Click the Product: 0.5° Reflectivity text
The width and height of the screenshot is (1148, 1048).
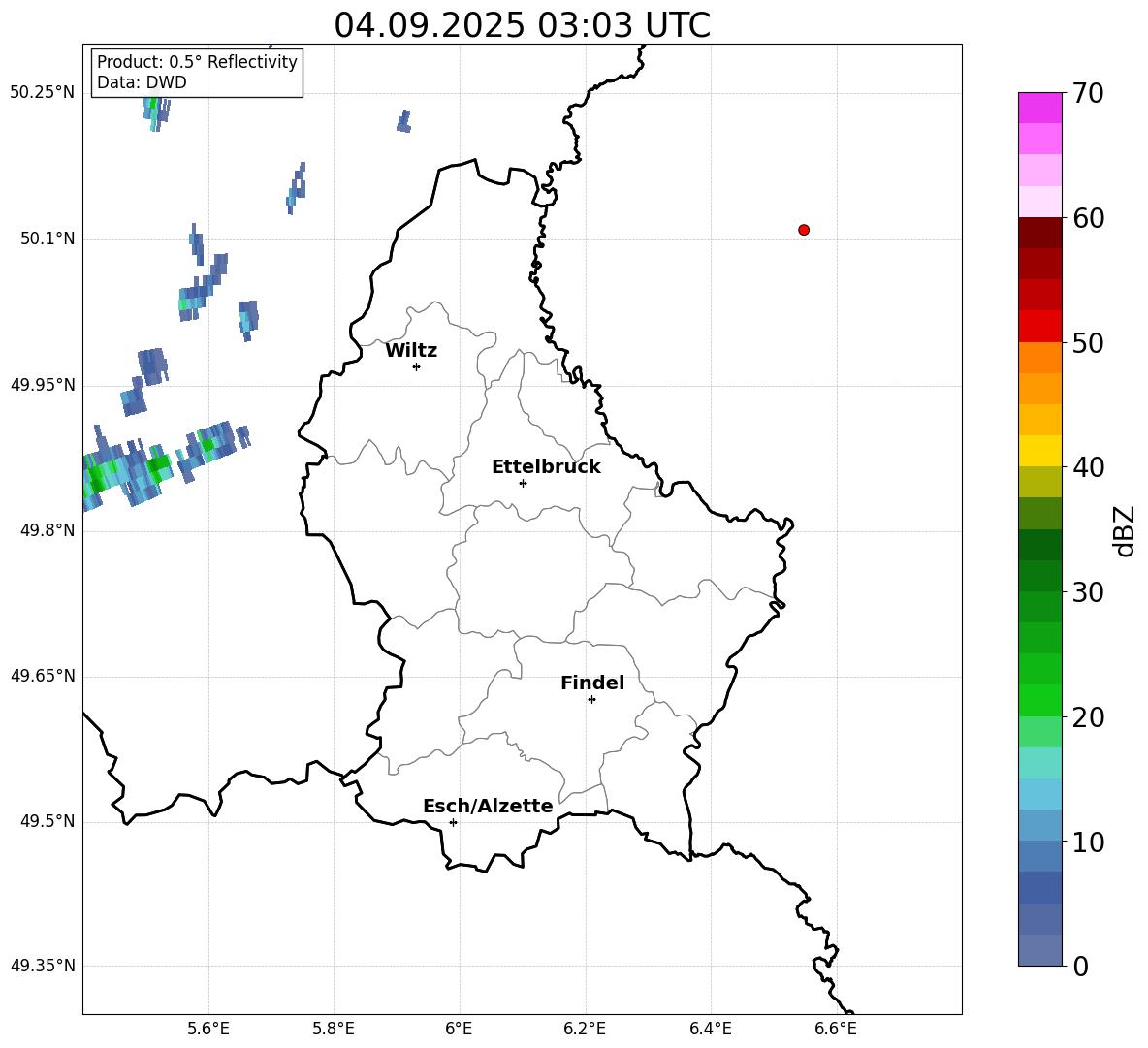pyautogui.click(x=197, y=62)
